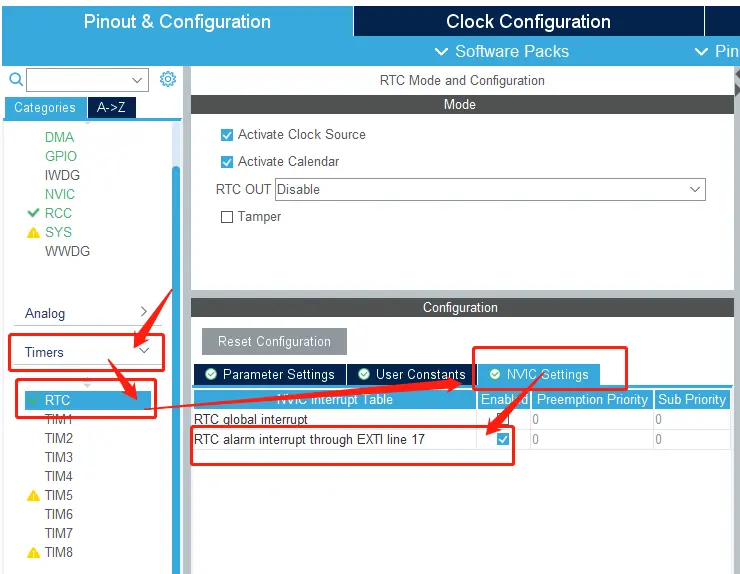This screenshot has width=740, height=574.
Task: Select the Categories tab
Action: coord(45,108)
